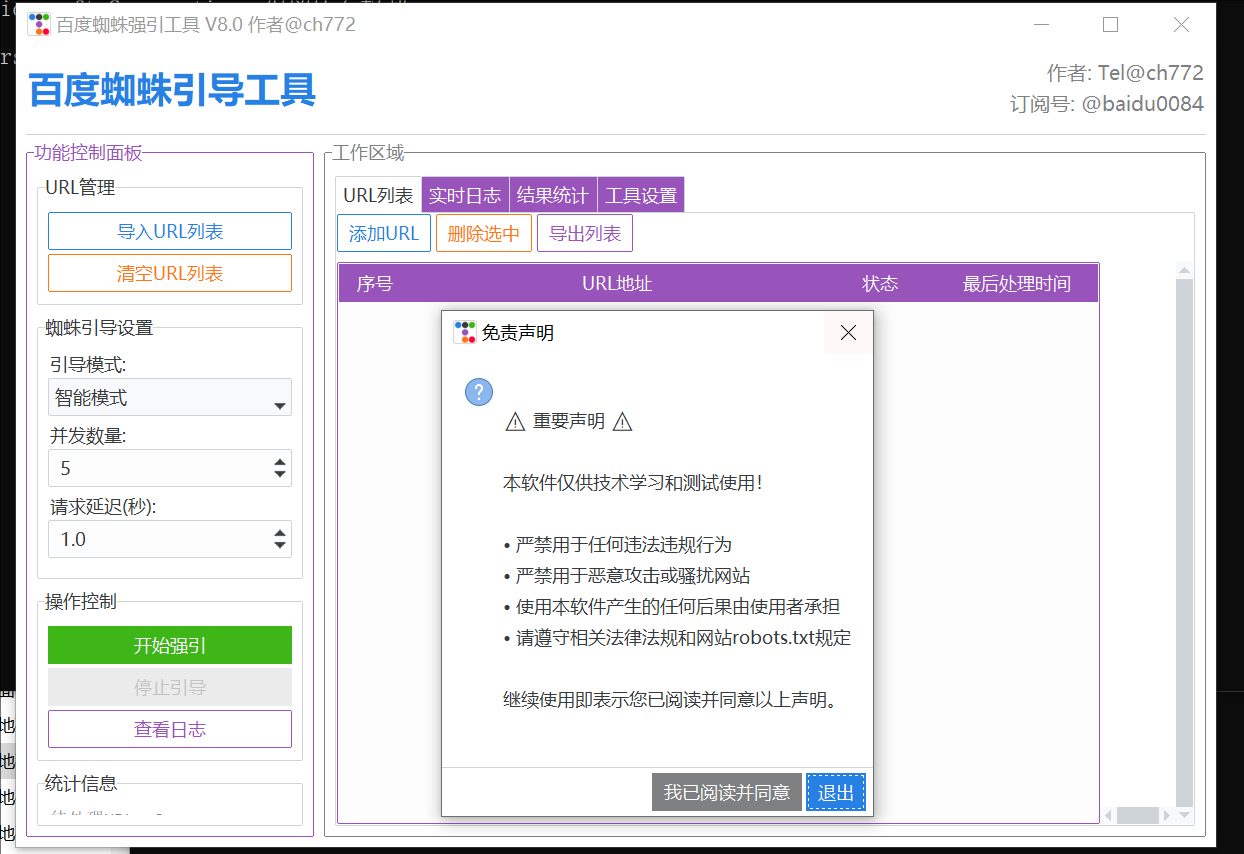Screen dimensions: 1244x854
Task: Click the horizontal scrollbar thumb at bottom right
Action: click(x=1137, y=816)
